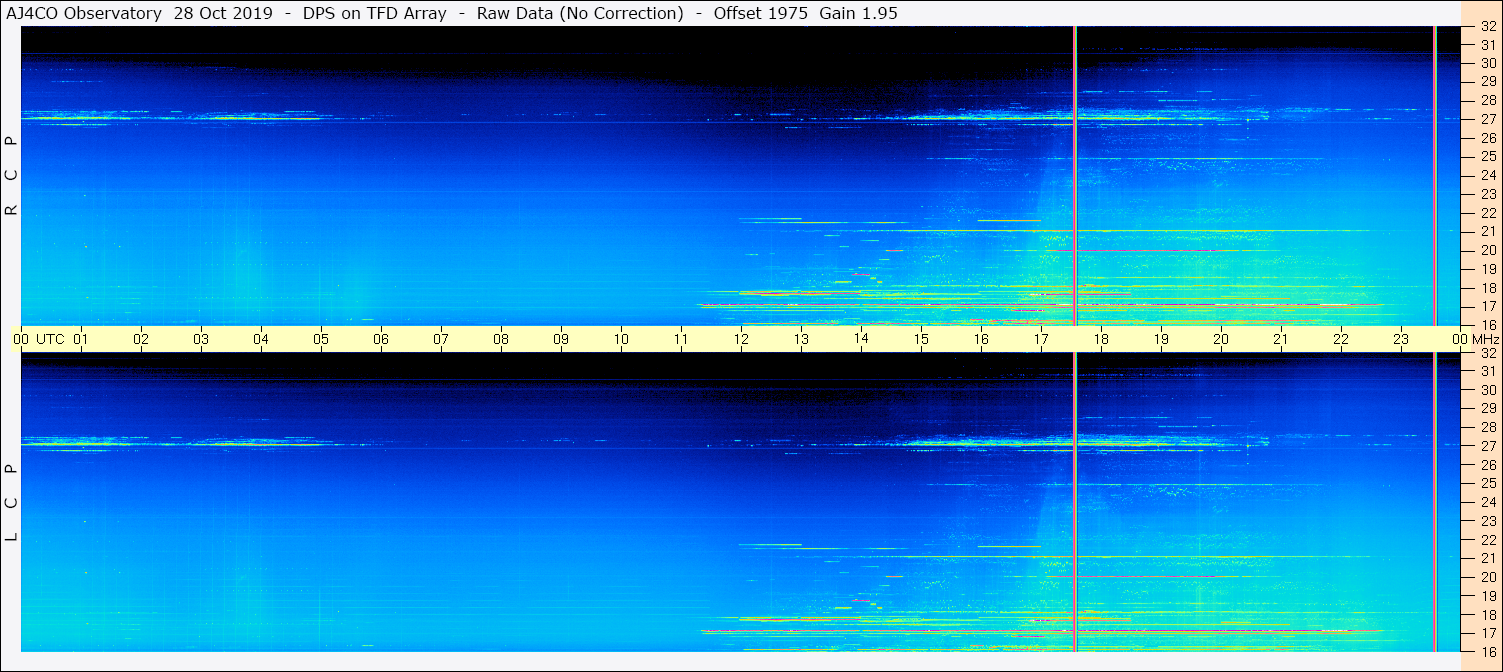Click hour '13' on the UTC time axis
Viewport: 1503px width, 672px height.
click(x=801, y=339)
